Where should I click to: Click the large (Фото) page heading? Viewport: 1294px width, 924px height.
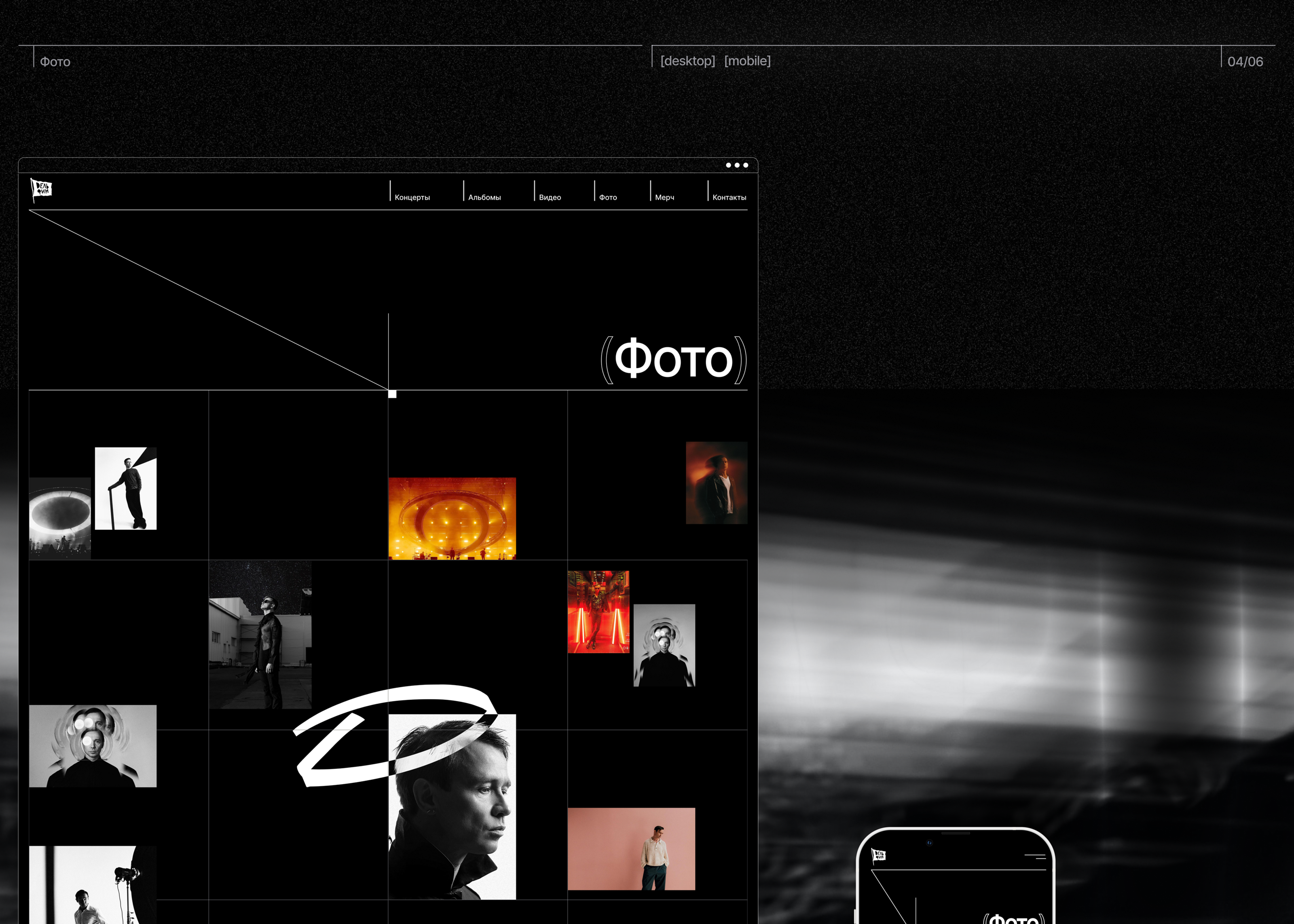point(673,360)
